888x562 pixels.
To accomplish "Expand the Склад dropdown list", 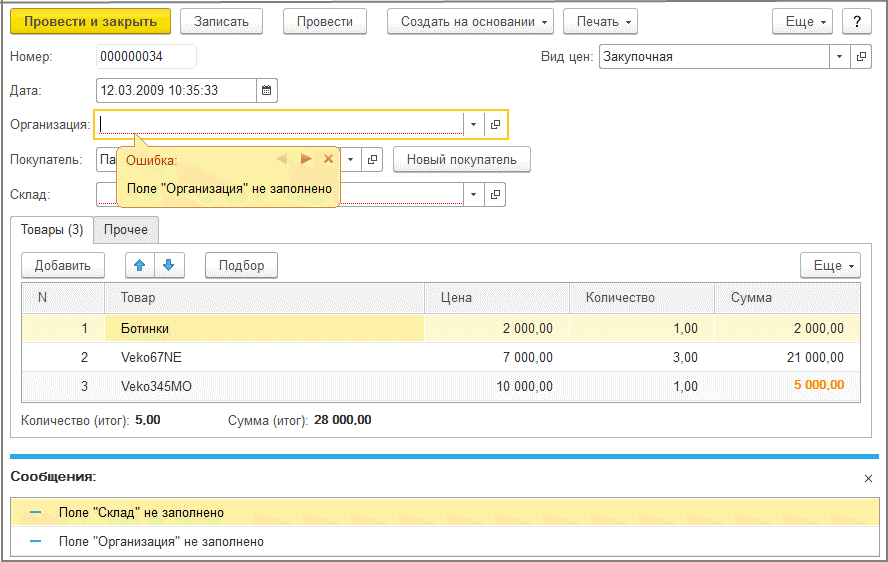I will (x=473, y=194).
